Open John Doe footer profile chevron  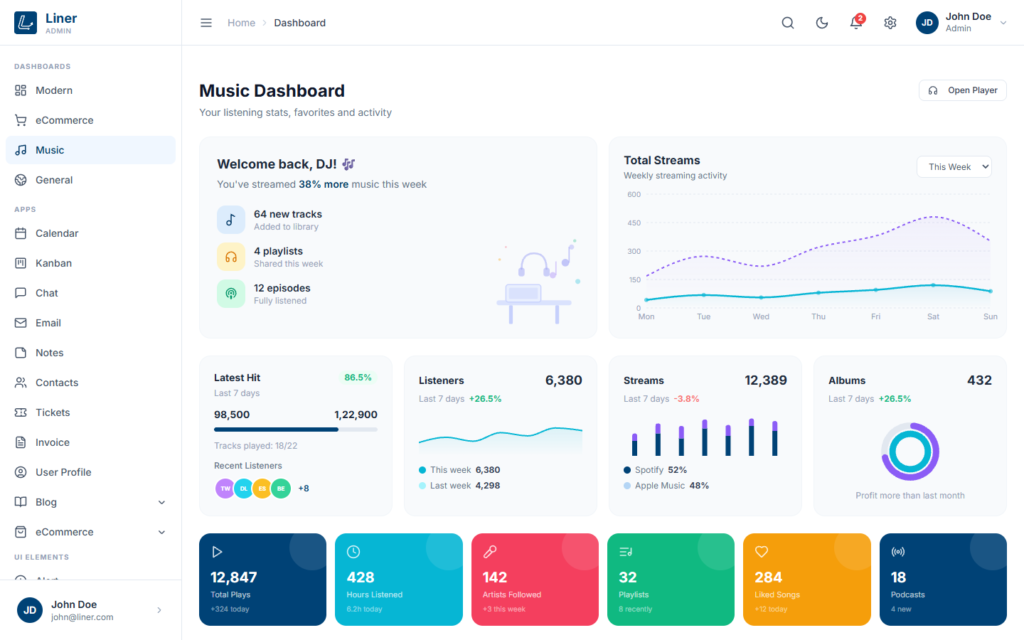click(159, 610)
